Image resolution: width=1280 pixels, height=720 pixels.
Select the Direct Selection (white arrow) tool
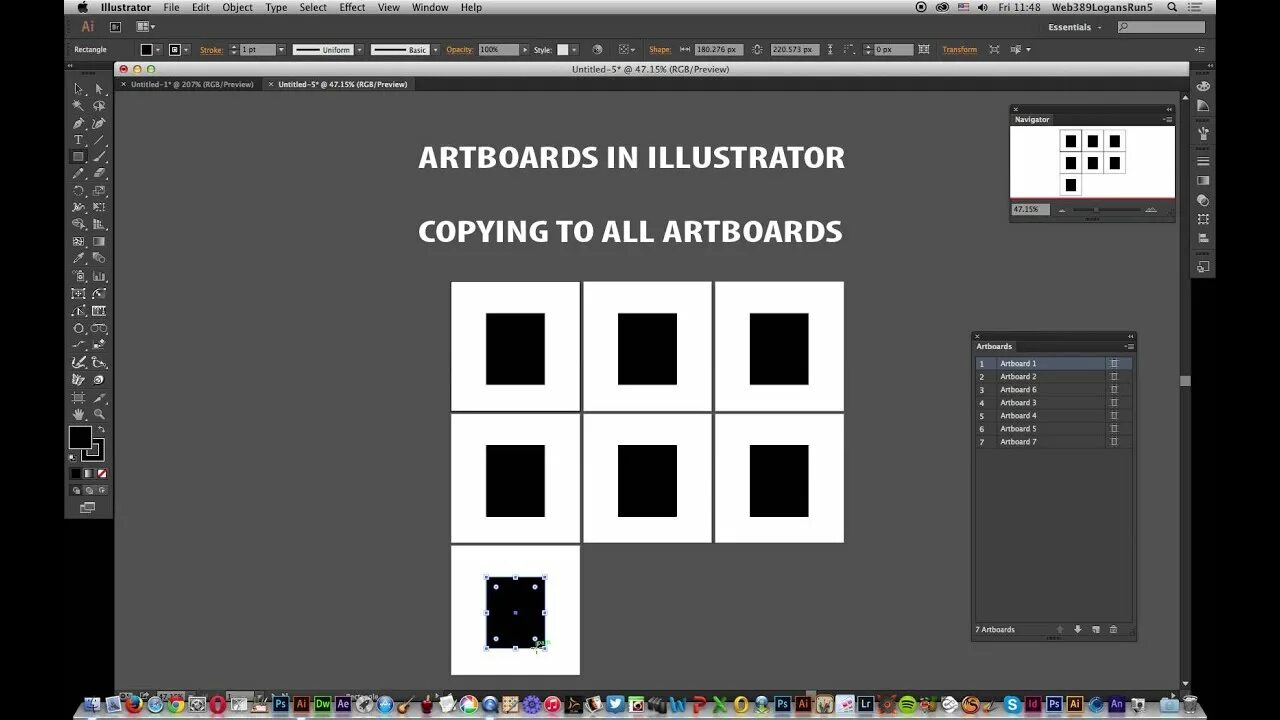[x=99, y=89]
